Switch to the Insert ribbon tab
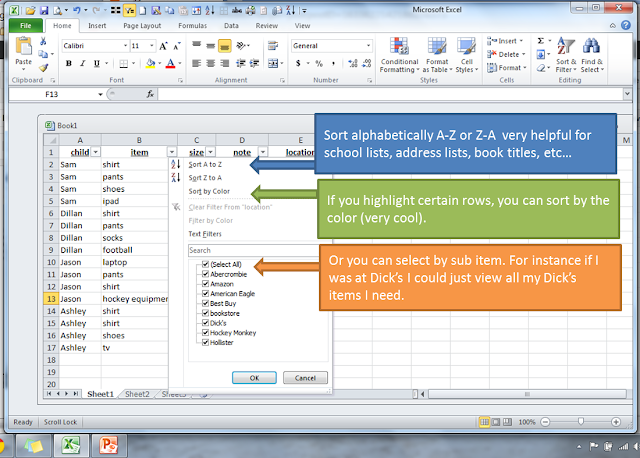Viewport: 640px width, 458px height. coord(97,25)
